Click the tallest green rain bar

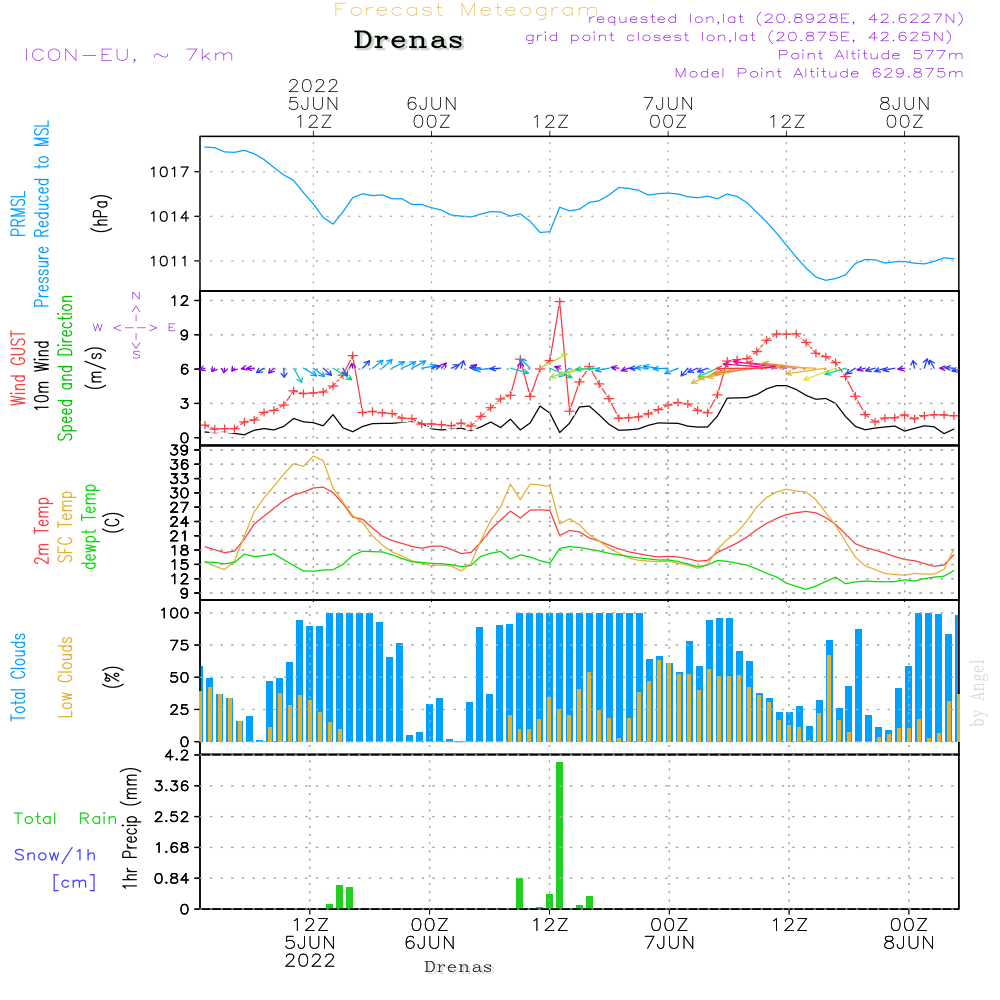click(x=559, y=835)
